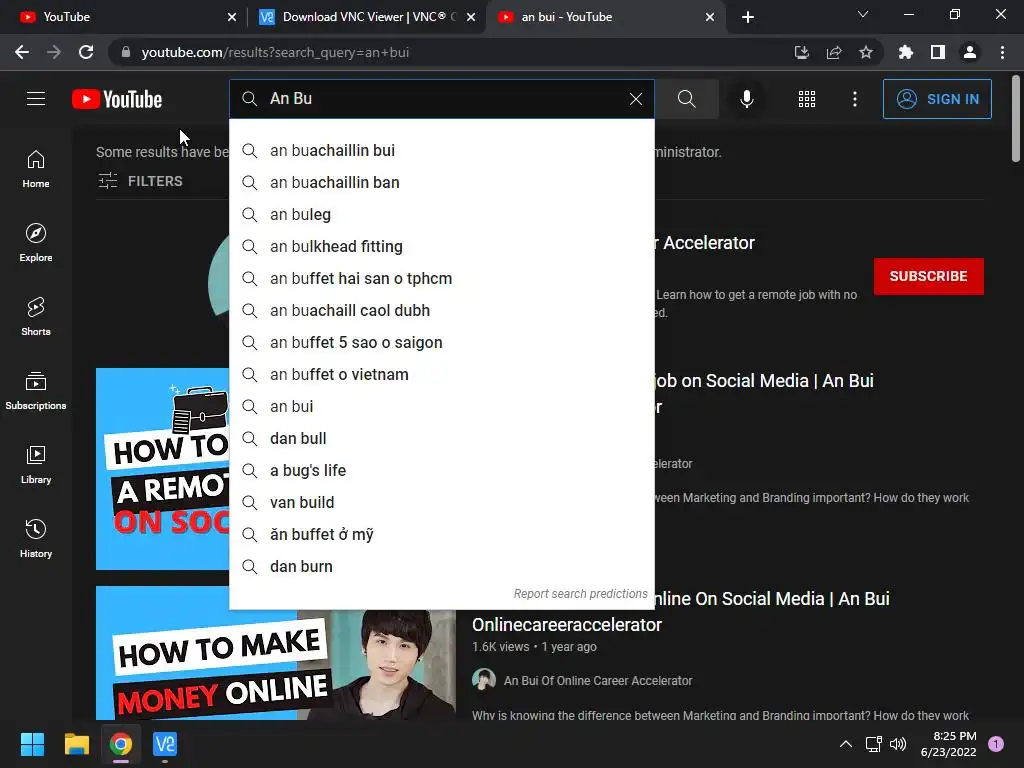Toggle Chrome side panel
Image resolution: width=1024 pixels, height=768 pixels.
coord(938,52)
